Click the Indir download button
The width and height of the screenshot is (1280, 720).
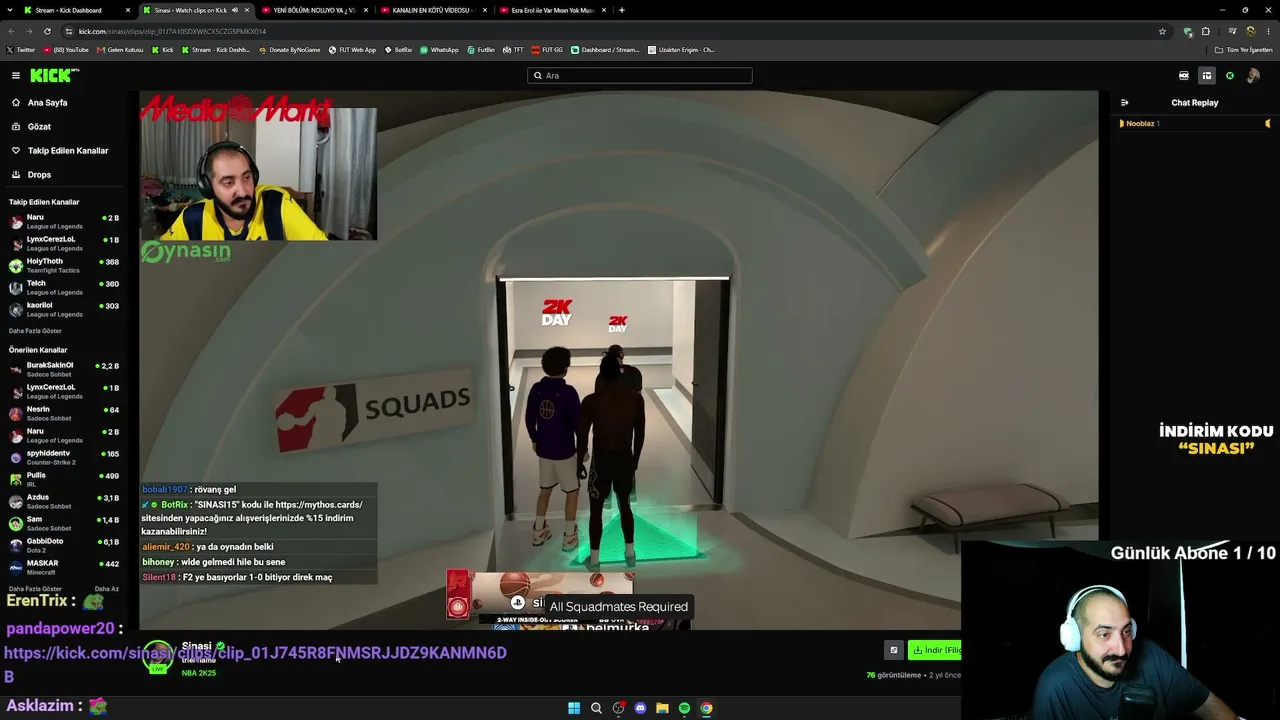pos(935,650)
